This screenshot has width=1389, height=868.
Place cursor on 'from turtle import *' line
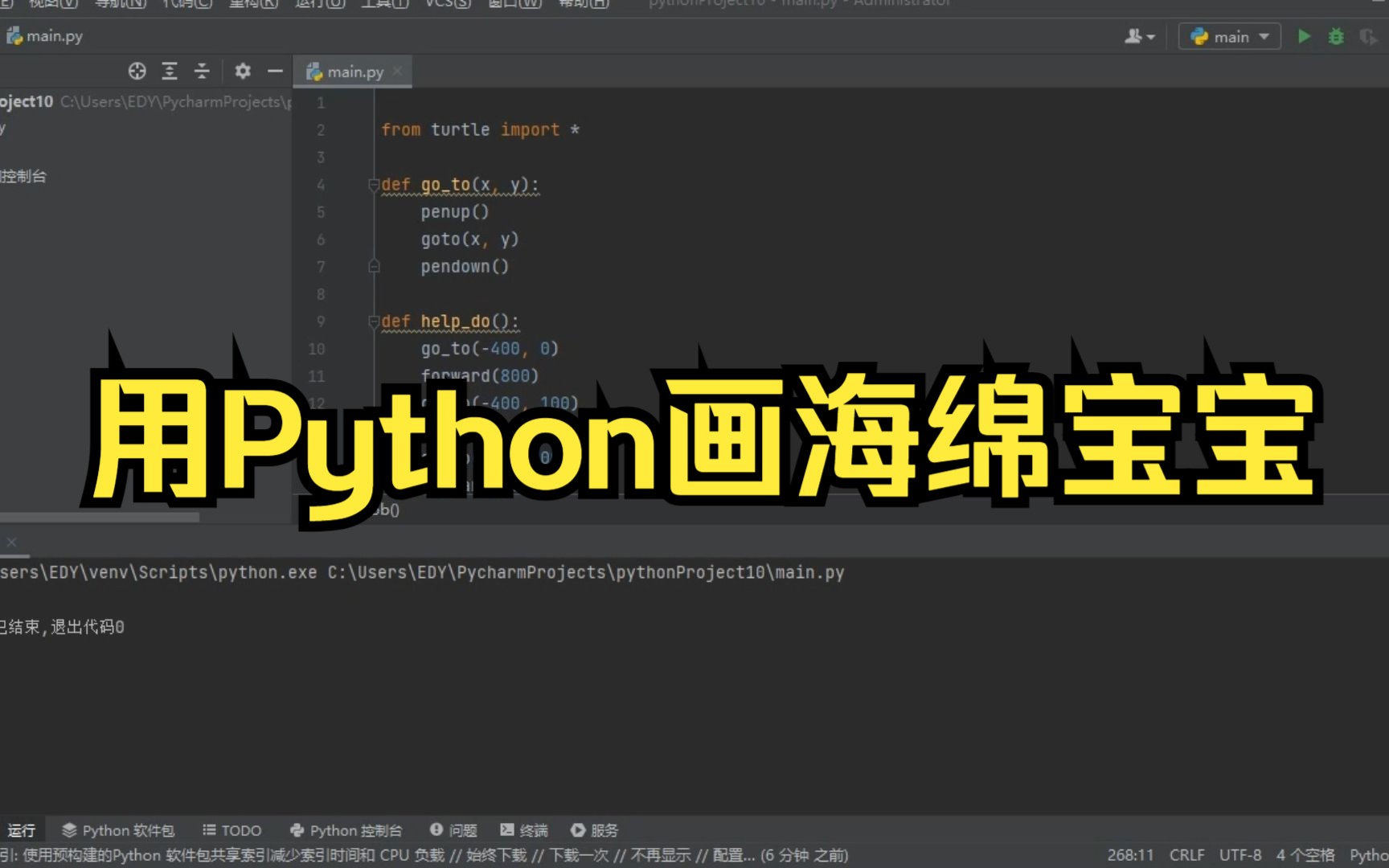click(480, 129)
